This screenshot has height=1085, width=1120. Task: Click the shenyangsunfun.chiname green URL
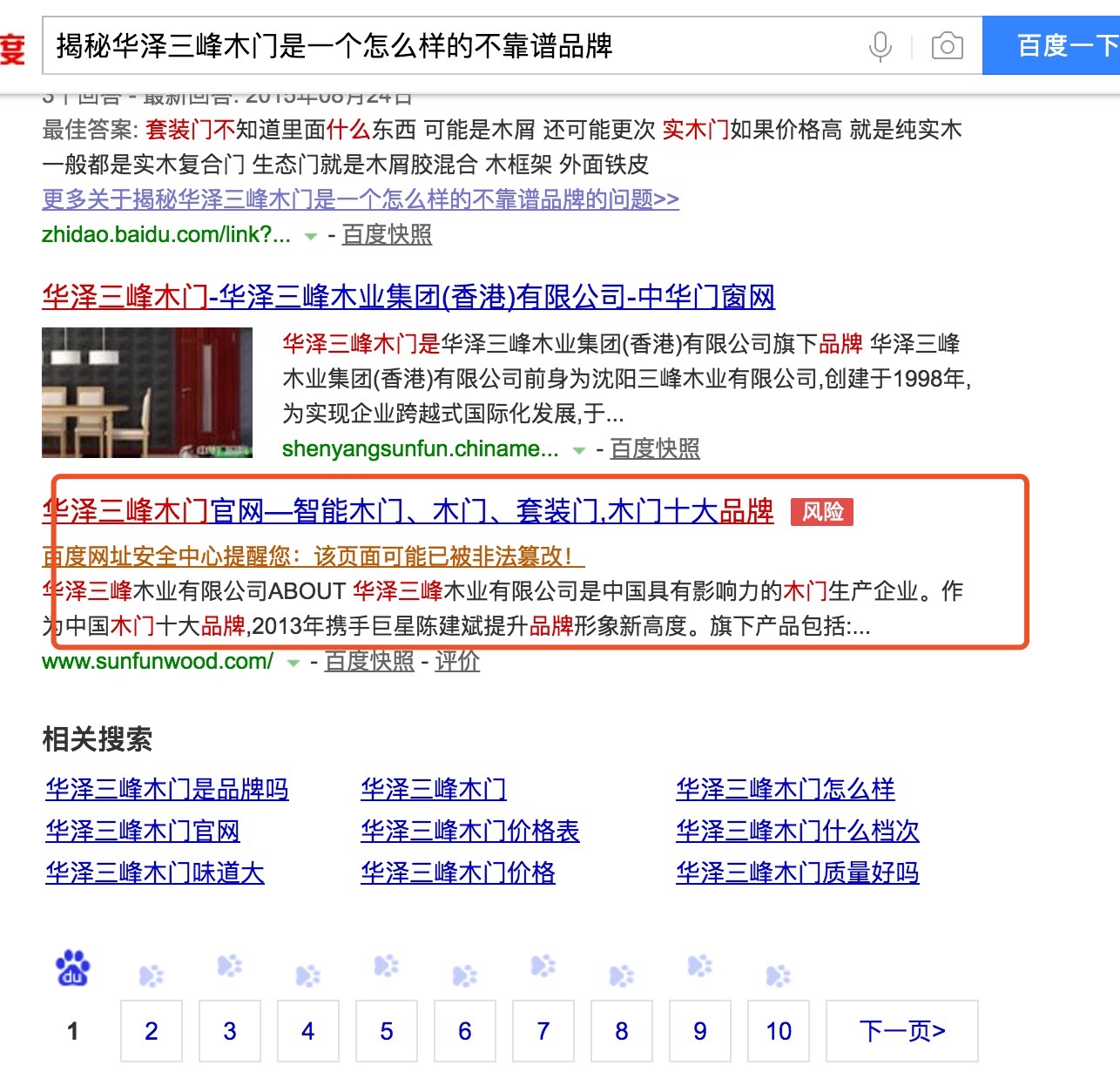point(421,448)
